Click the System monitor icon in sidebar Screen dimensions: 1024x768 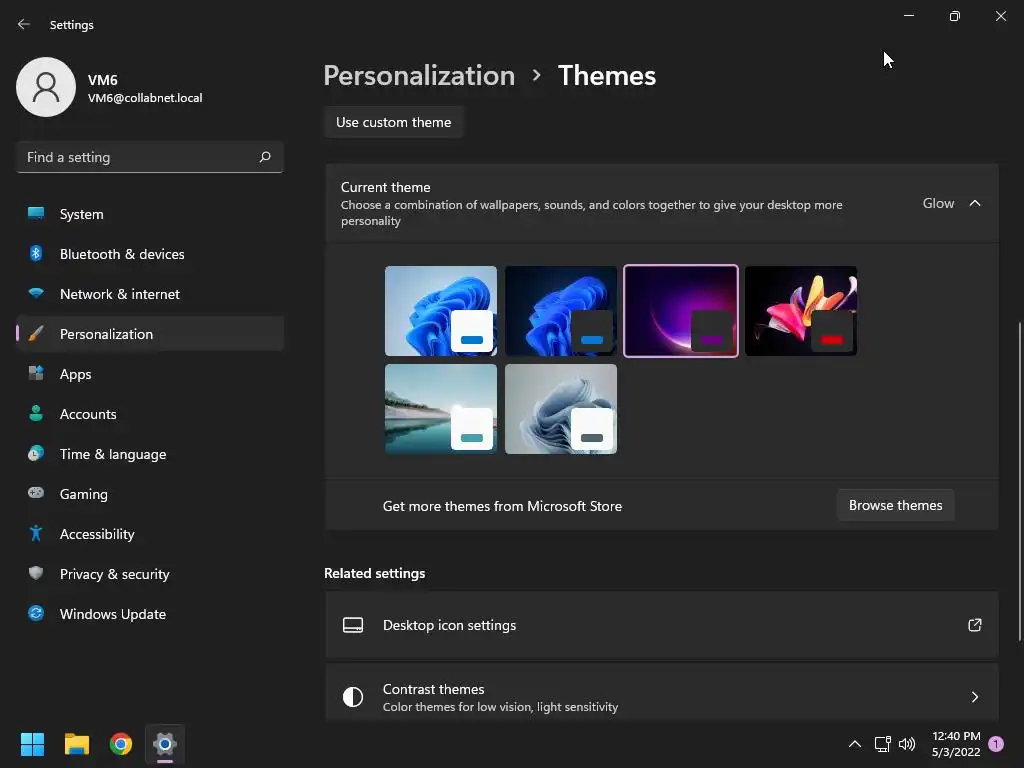(x=36, y=214)
